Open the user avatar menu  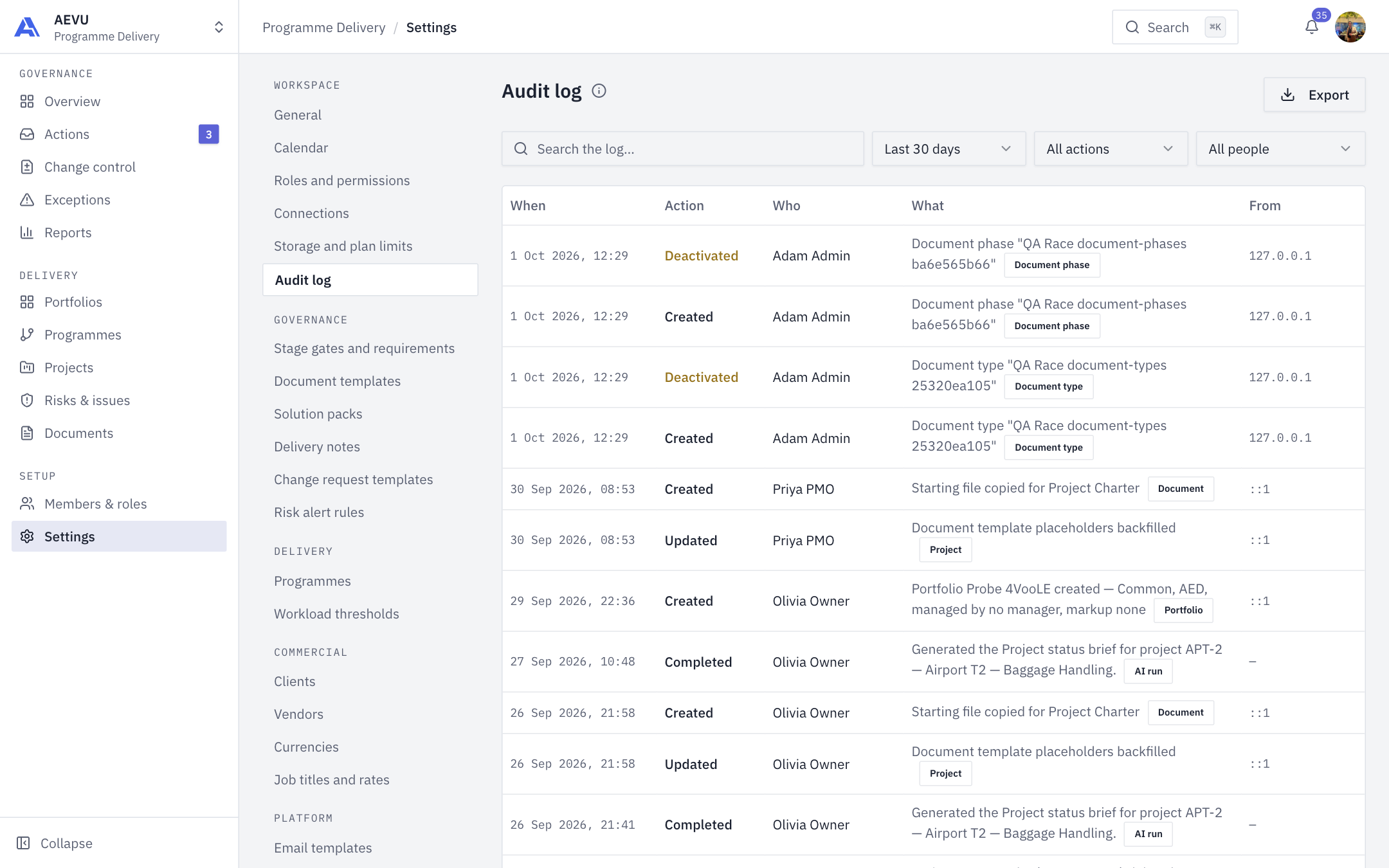1350,27
